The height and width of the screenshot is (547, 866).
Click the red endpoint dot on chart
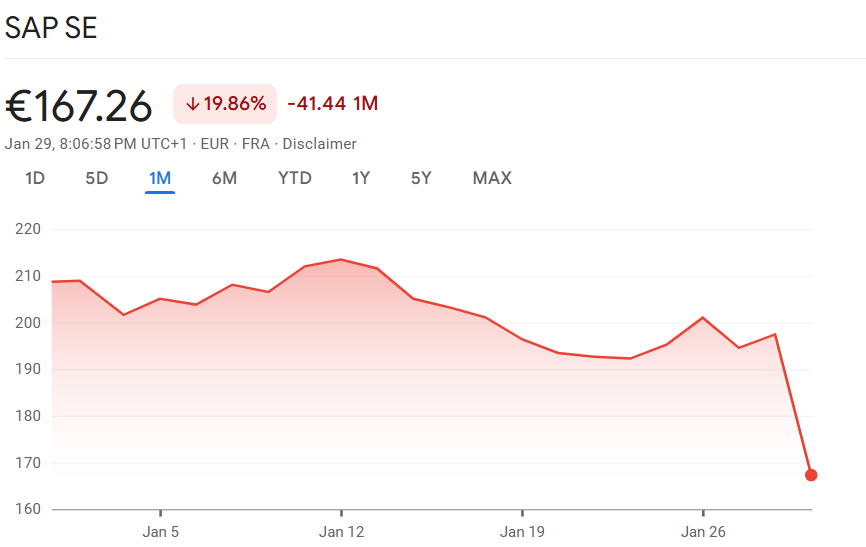[811, 475]
